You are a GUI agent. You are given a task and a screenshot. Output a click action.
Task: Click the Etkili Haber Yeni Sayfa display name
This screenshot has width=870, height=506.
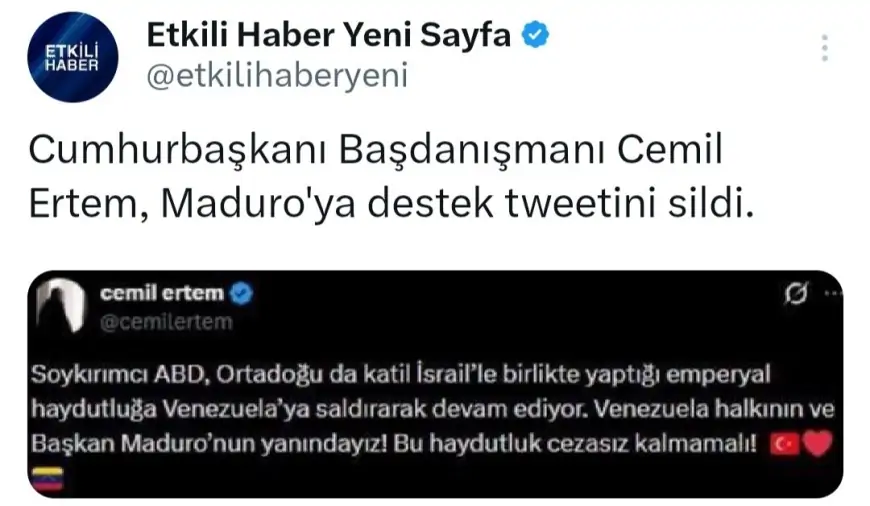[x=329, y=36]
